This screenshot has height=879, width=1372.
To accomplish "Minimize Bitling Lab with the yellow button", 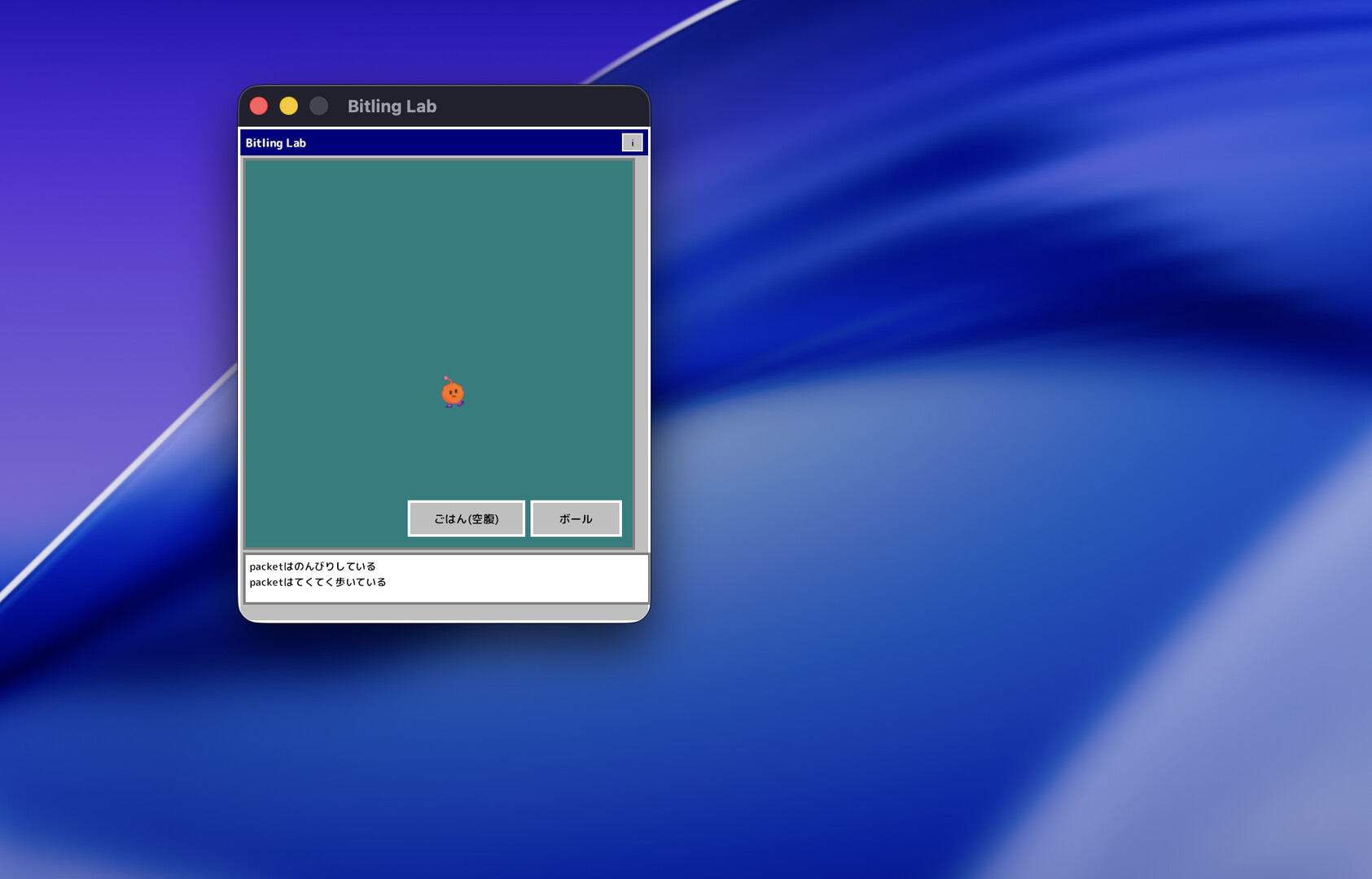I will point(289,106).
